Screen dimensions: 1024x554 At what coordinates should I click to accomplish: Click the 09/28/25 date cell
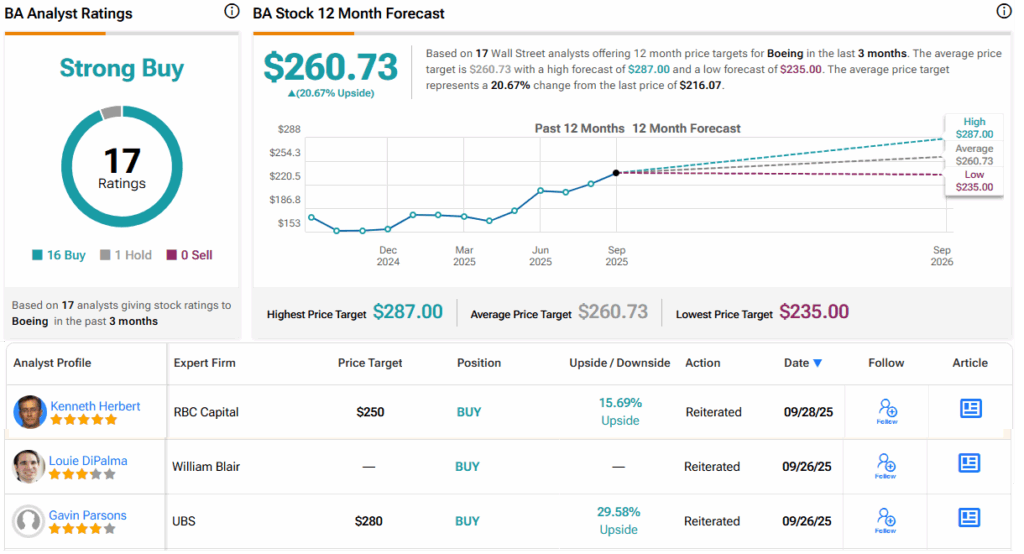point(808,412)
